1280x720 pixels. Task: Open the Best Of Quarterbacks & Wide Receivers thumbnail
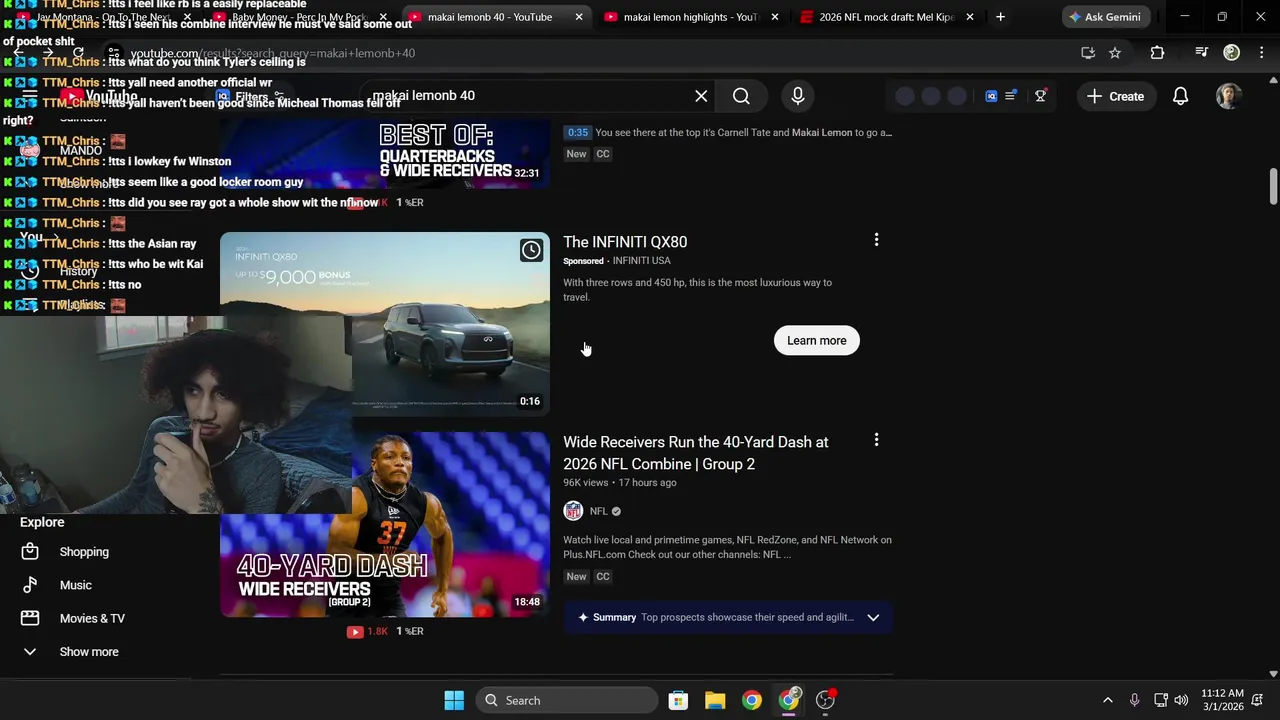point(385,152)
